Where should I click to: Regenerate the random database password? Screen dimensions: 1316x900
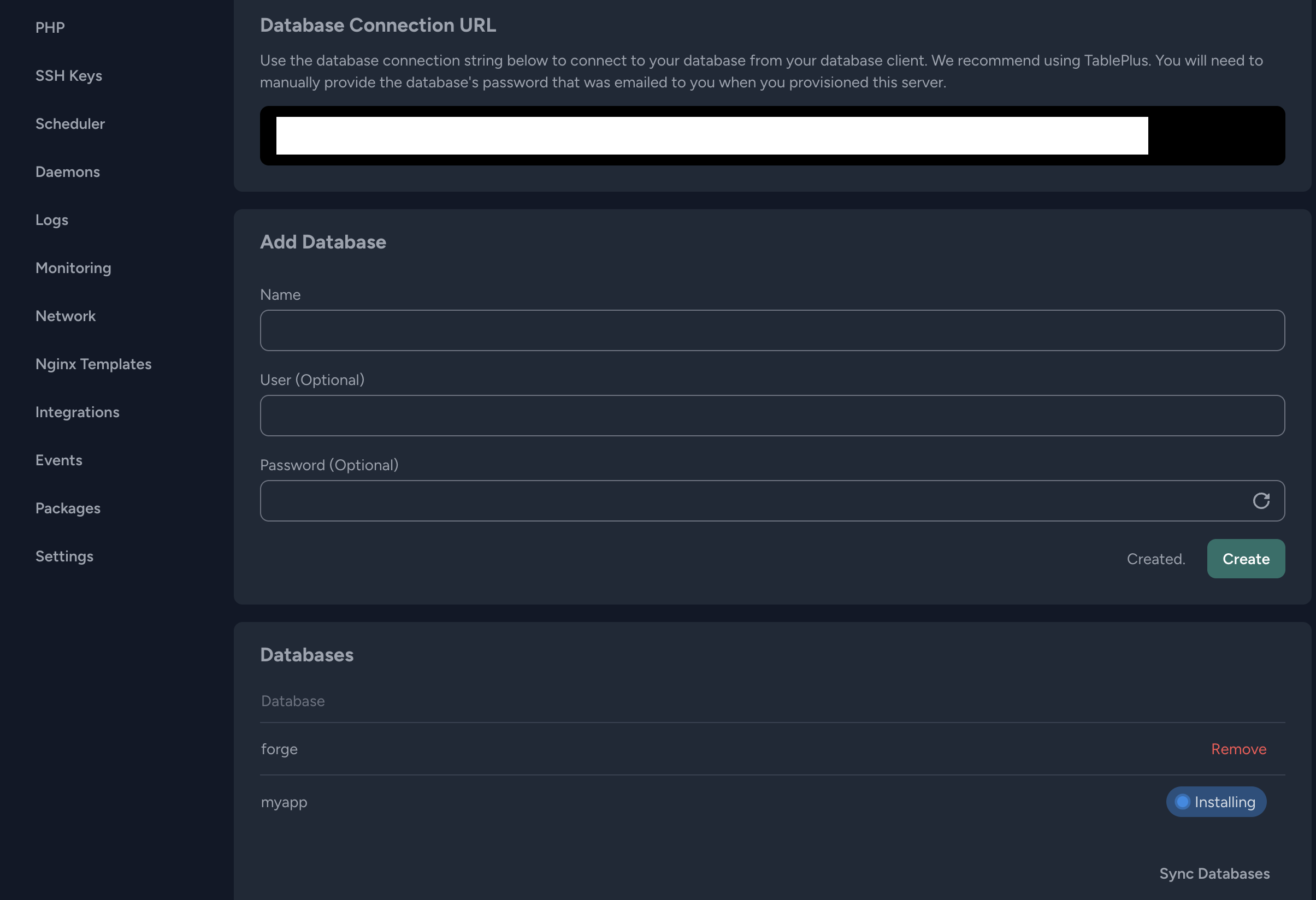1261,500
